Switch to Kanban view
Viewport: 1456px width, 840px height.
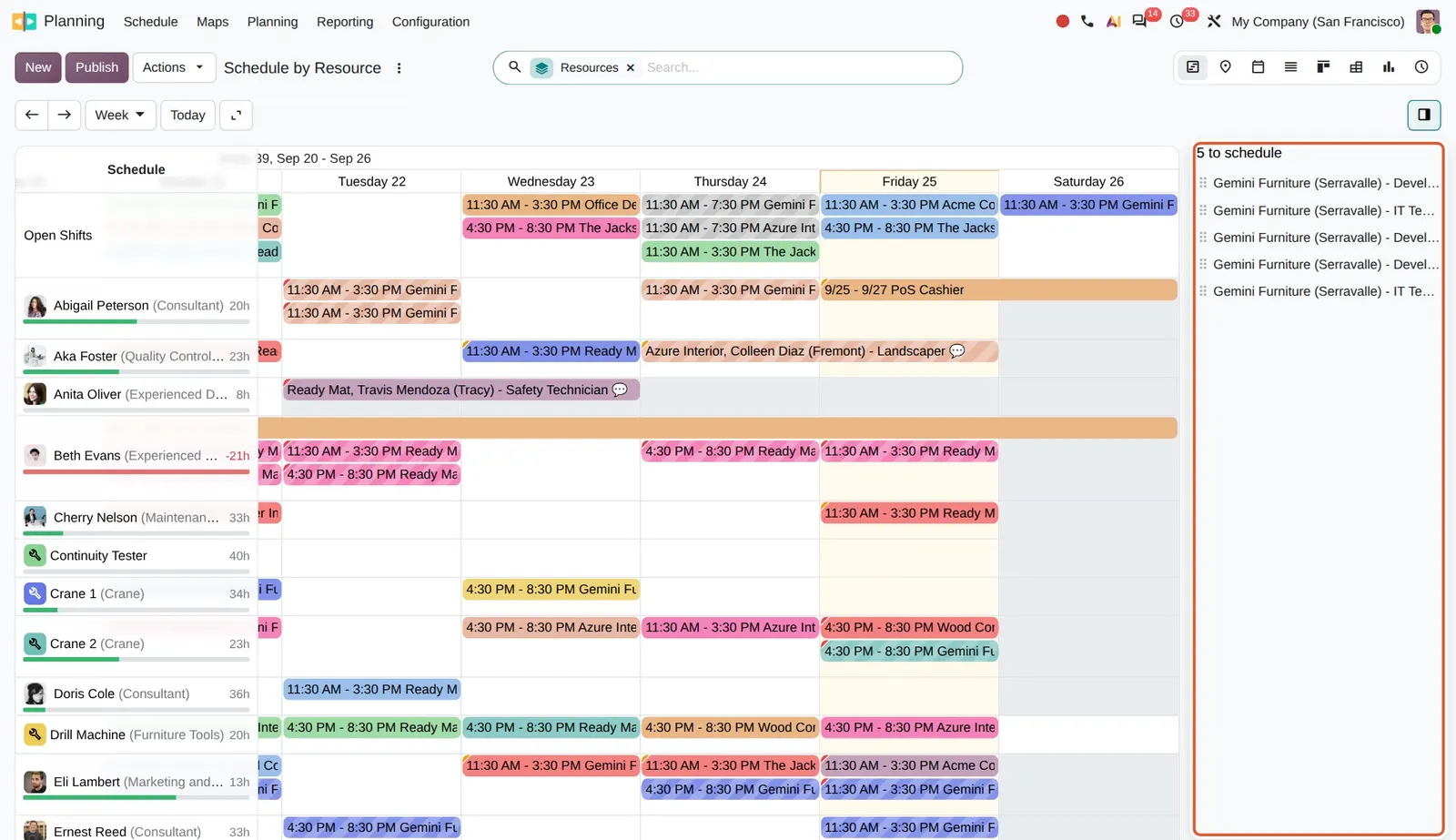click(x=1323, y=66)
